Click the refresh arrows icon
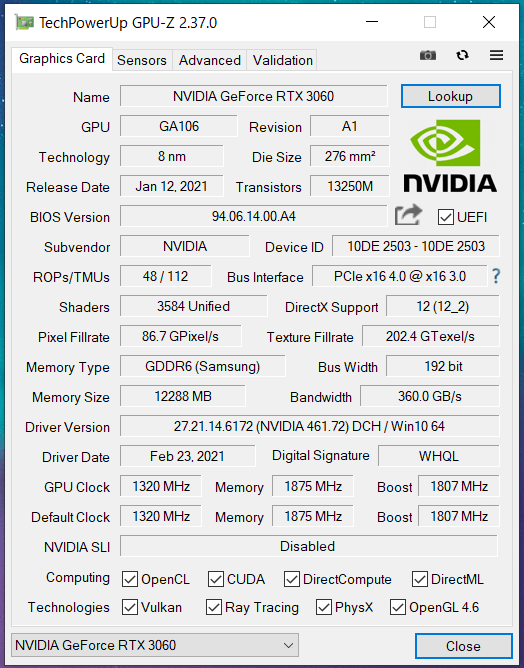The image size is (524, 668). pyautogui.click(x=462, y=55)
